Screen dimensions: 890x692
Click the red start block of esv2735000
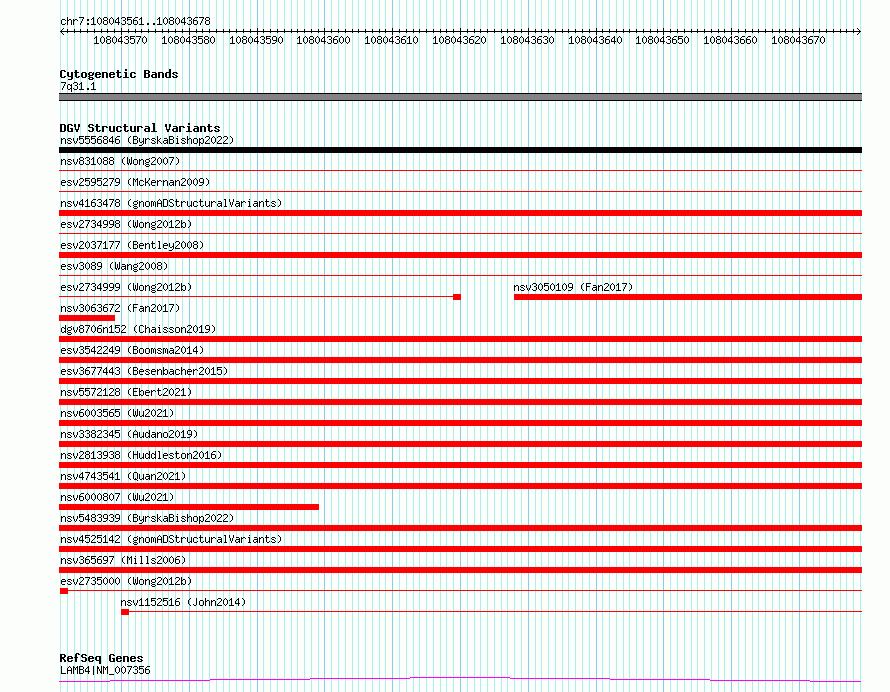point(64,591)
